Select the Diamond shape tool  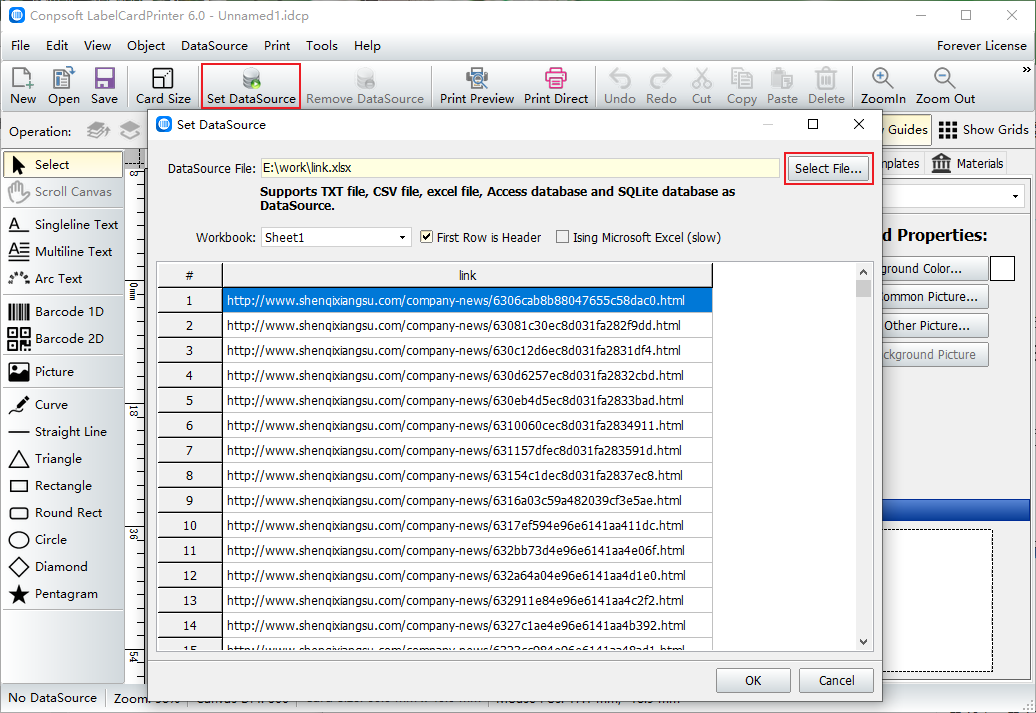tap(63, 567)
